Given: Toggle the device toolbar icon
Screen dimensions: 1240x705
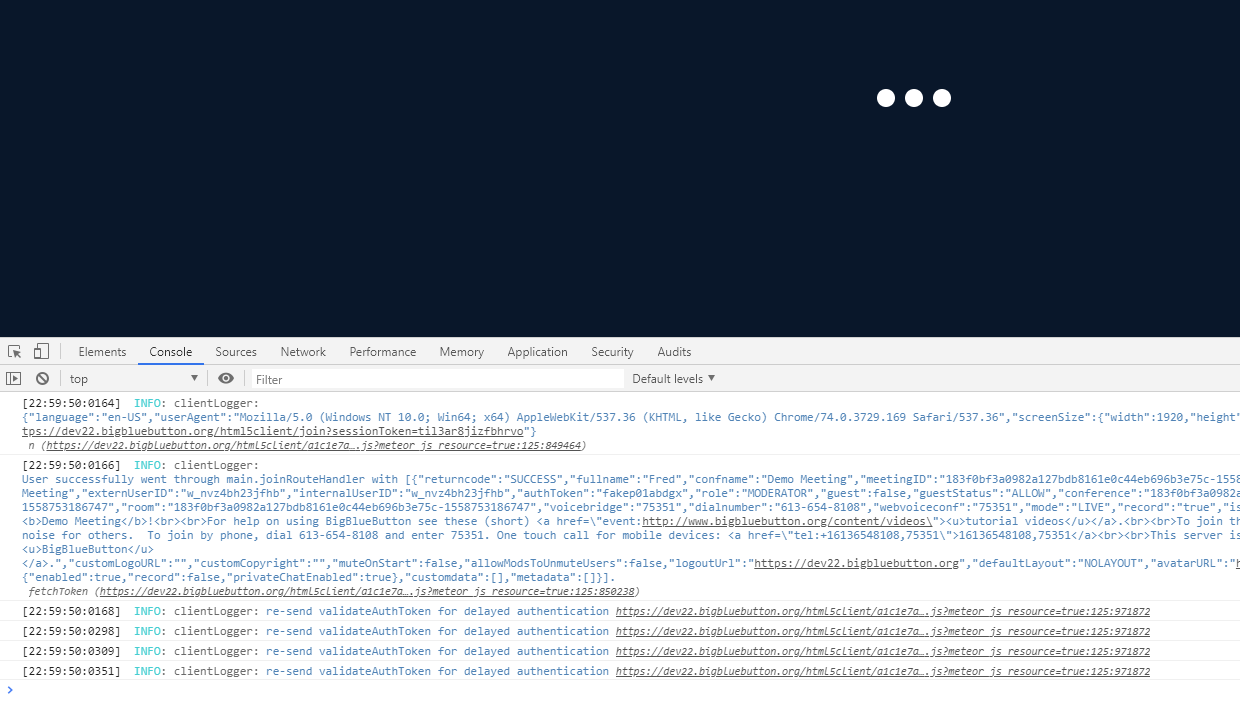Looking at the screenshot, I should 40,351.
